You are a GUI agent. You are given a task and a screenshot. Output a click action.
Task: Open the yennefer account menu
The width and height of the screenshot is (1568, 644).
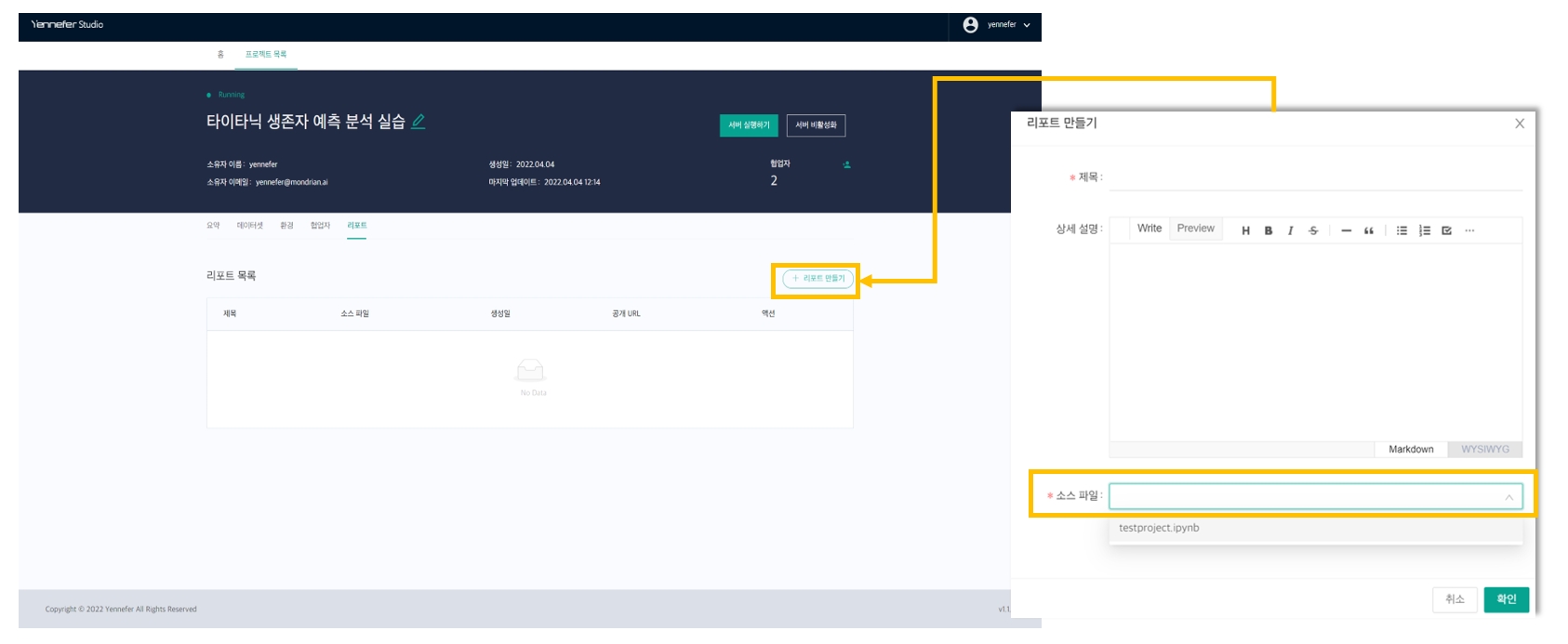pos(997,25)
